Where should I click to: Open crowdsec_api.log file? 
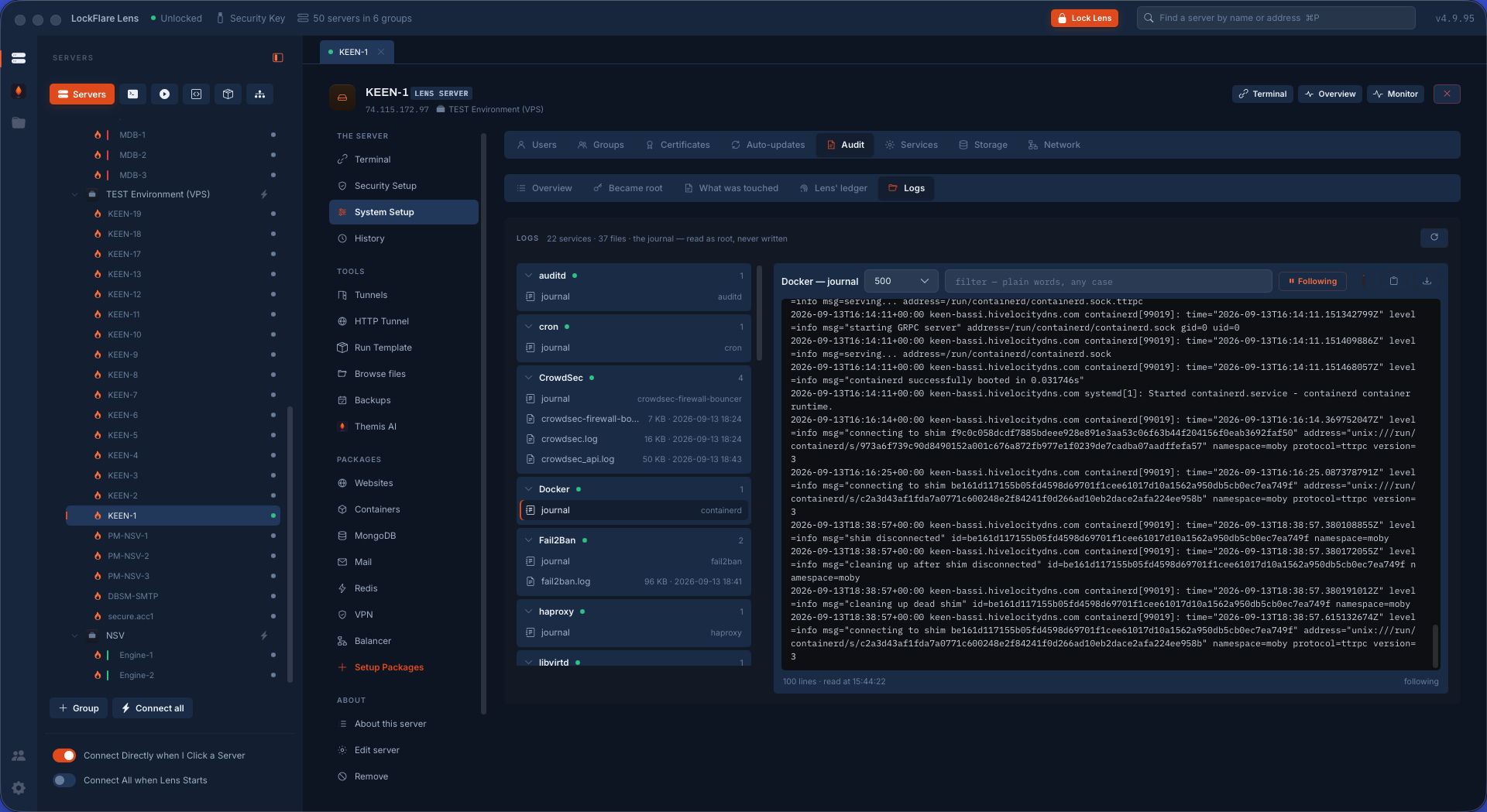[634, 459]
